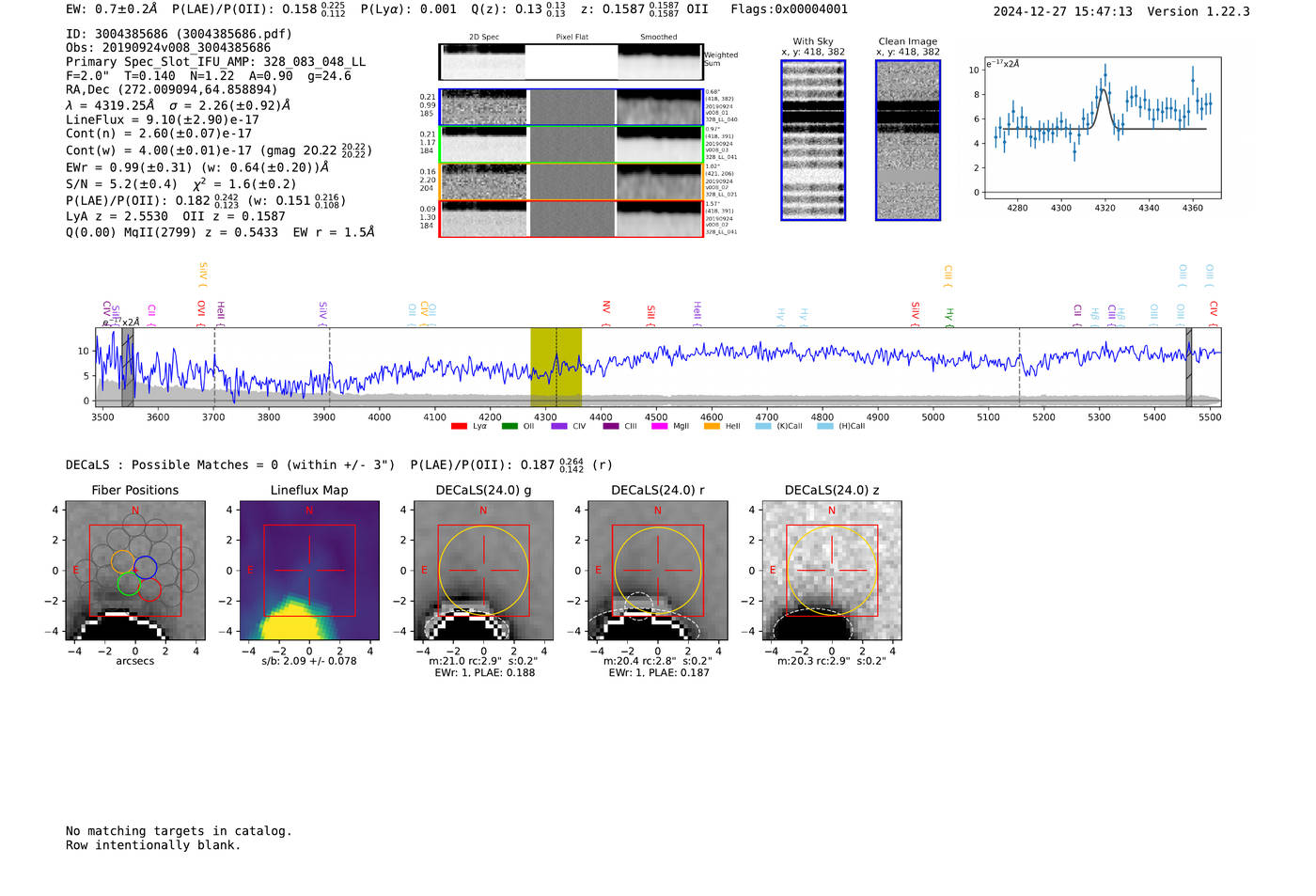
Task: Click the LineFlux = 9.10(±2.90)e-17 line
Action: [x=163, y=119]
